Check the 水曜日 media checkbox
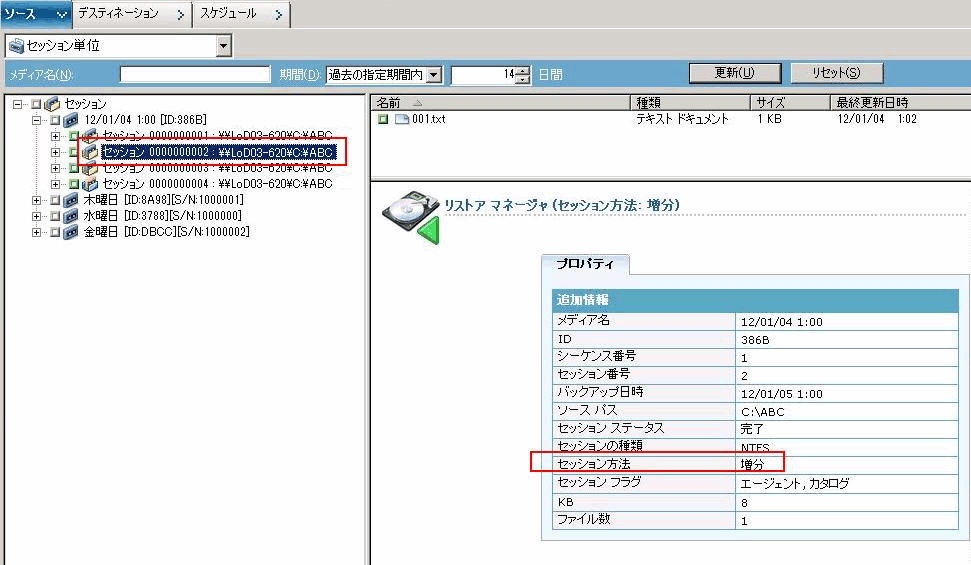 point(54,216)
